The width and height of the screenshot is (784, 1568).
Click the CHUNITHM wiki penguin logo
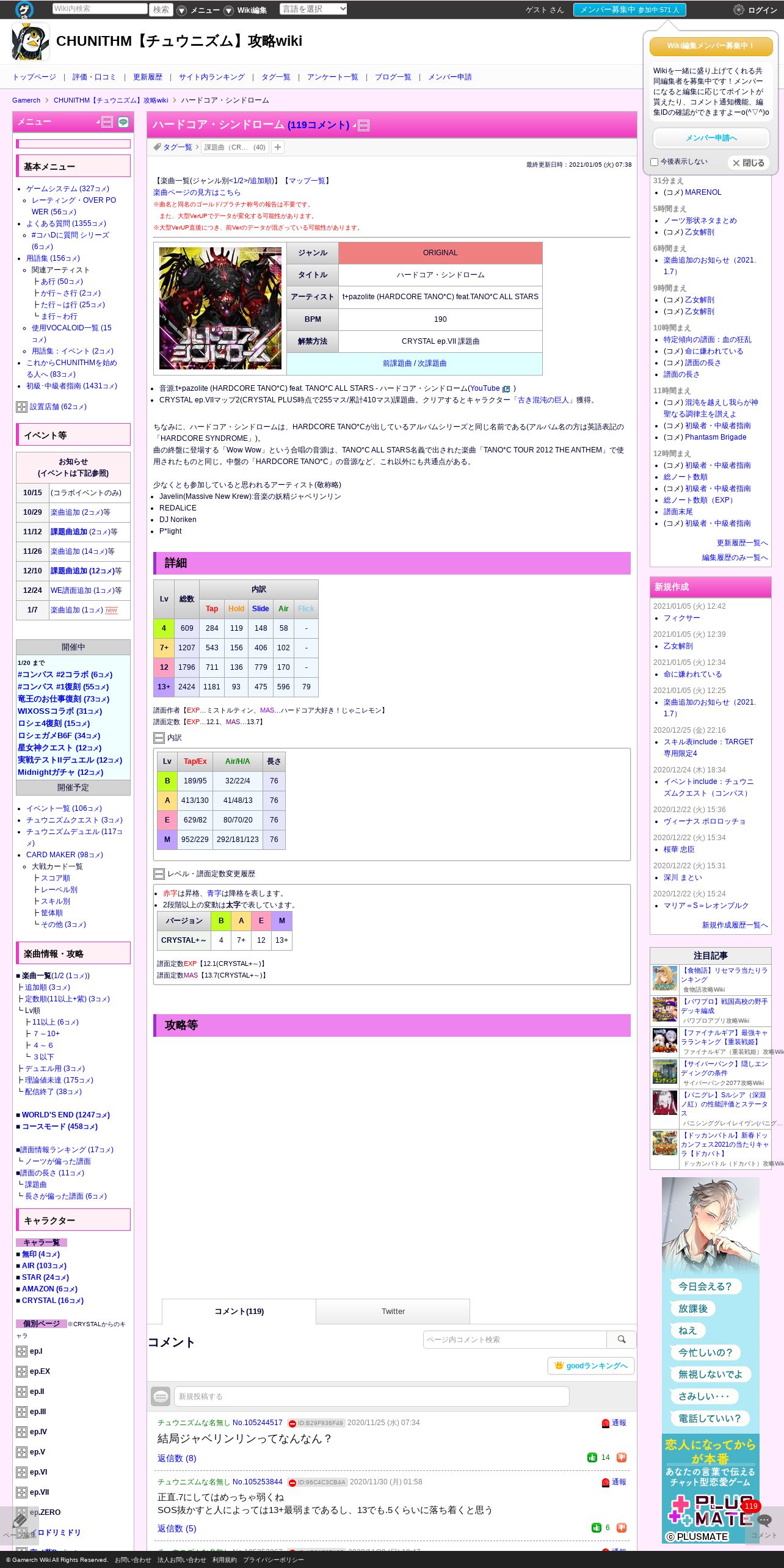coord(31,42)
